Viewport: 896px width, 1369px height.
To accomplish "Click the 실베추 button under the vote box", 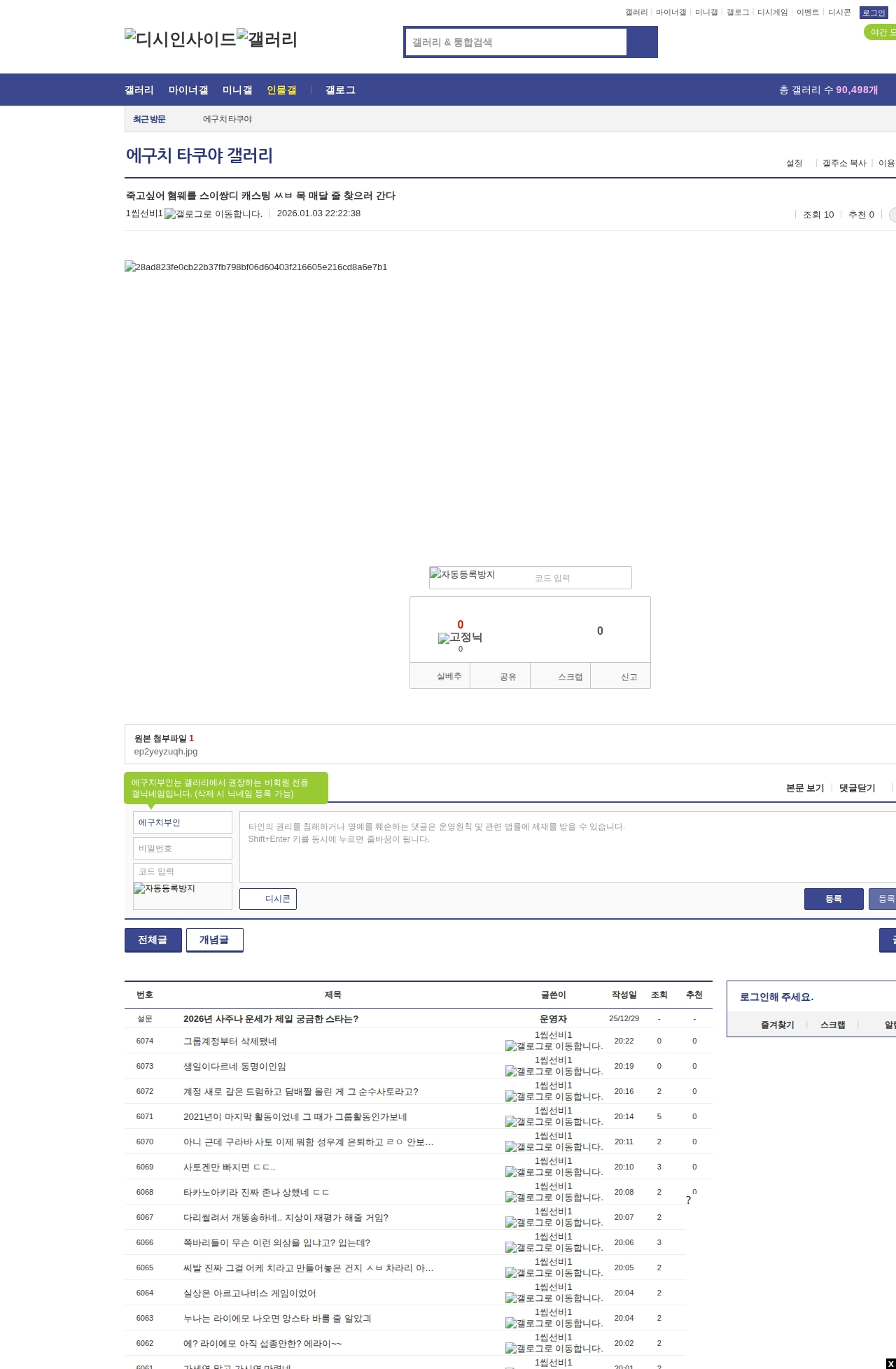I will click(x=440, y=676).
